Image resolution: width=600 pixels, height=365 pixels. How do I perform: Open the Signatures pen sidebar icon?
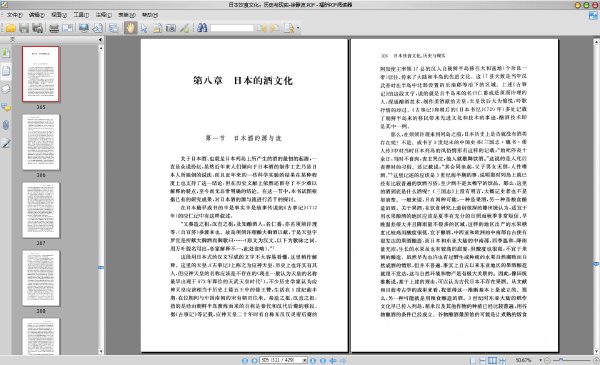(6, 143)
